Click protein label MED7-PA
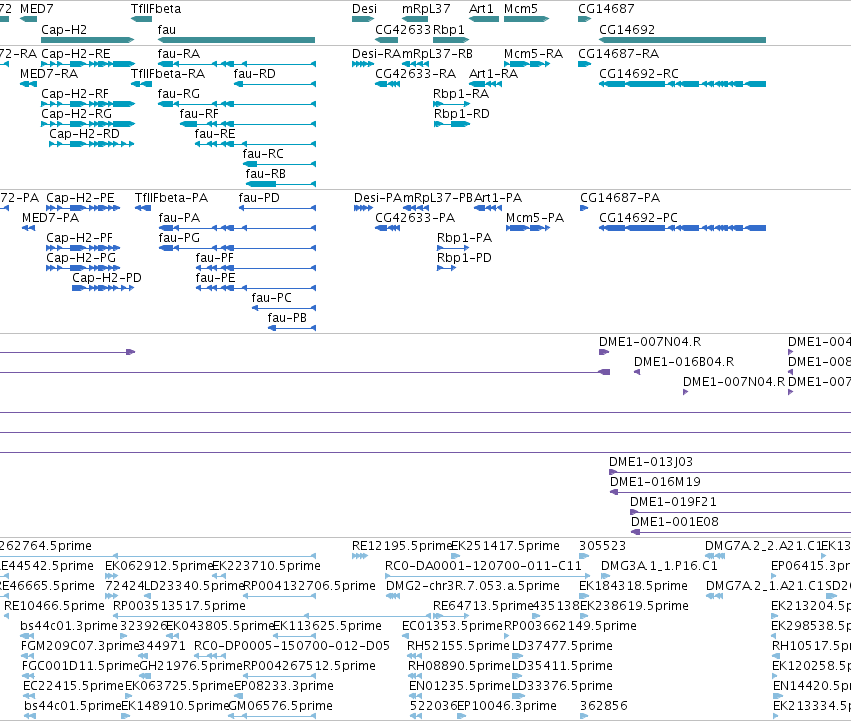851x721 pixels. tap(50, 218)
